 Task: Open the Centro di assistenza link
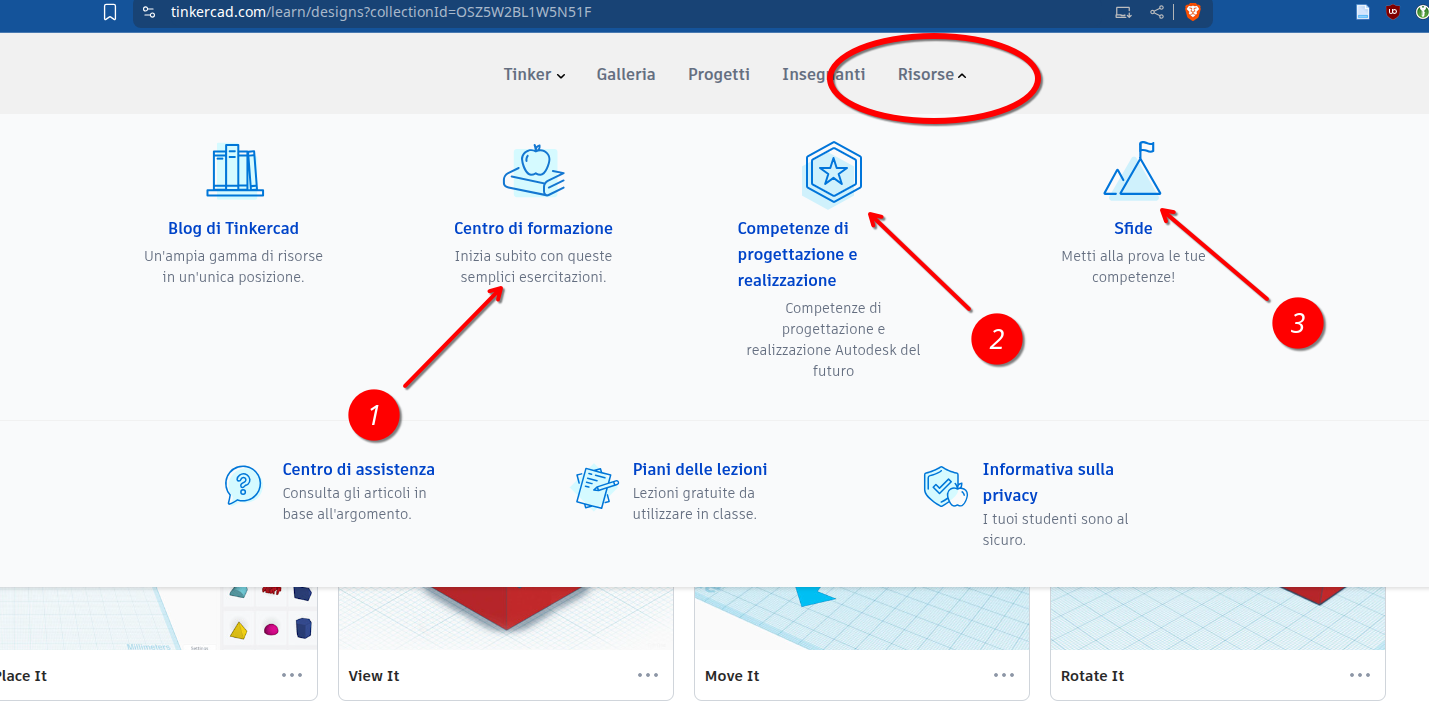click(358, 469)
